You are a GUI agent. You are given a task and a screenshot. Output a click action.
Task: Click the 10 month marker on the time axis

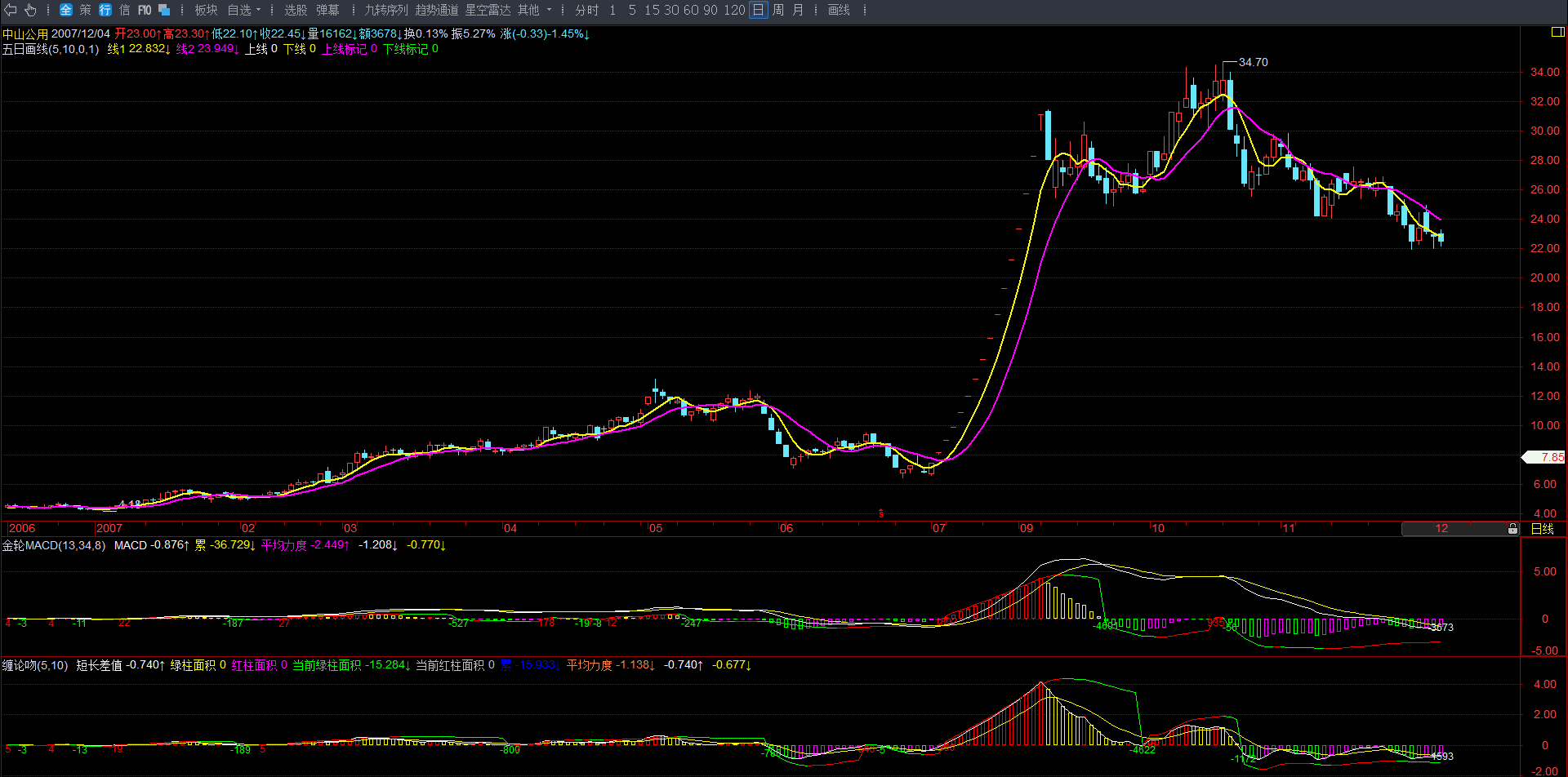[1158, 528]
